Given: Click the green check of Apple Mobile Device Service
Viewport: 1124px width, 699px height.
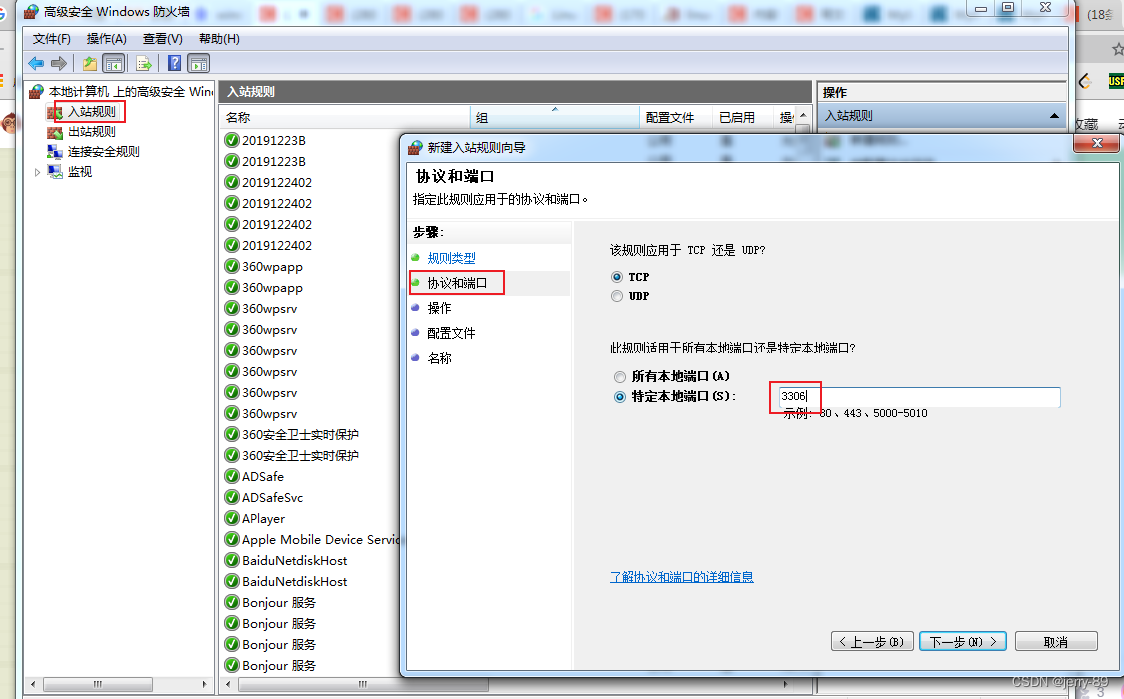Looking at the screenshot, I should pyautogui.click(x=232, y=539).
